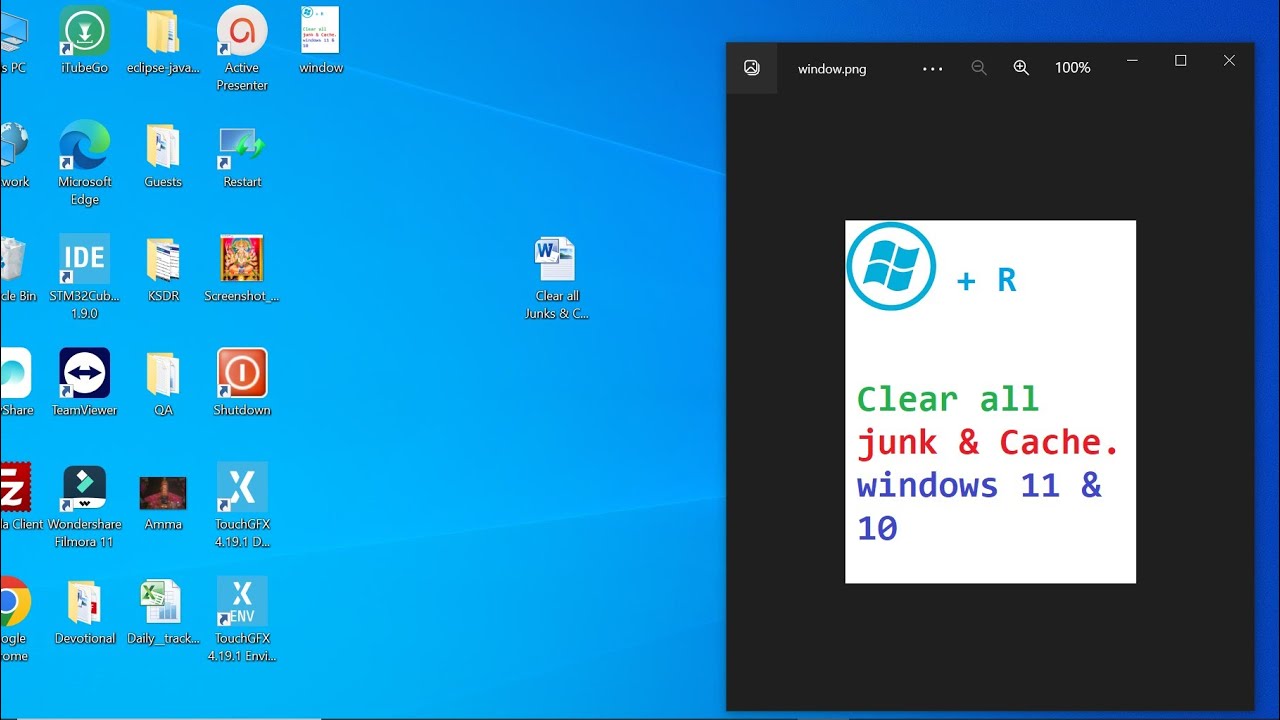Click the Photos app image icon button
The width and height of the screenshot is (1280, 720).
(x=752, y=68)
